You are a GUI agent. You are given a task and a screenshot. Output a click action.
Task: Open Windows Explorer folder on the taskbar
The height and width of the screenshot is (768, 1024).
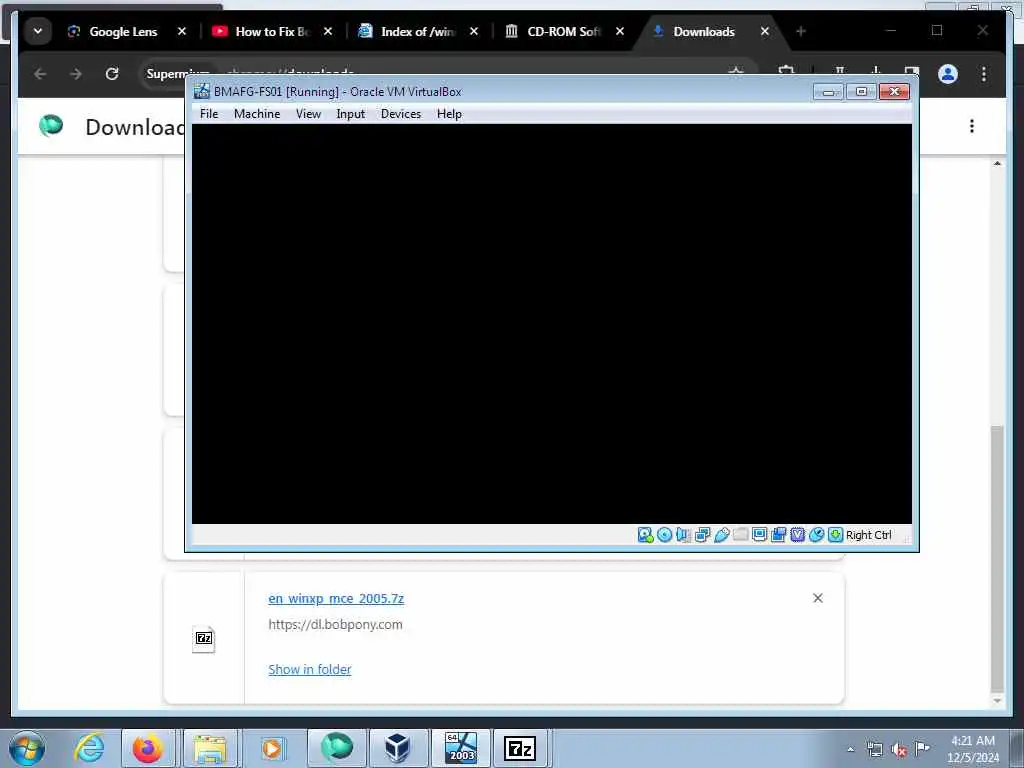[x=209, y=748]
